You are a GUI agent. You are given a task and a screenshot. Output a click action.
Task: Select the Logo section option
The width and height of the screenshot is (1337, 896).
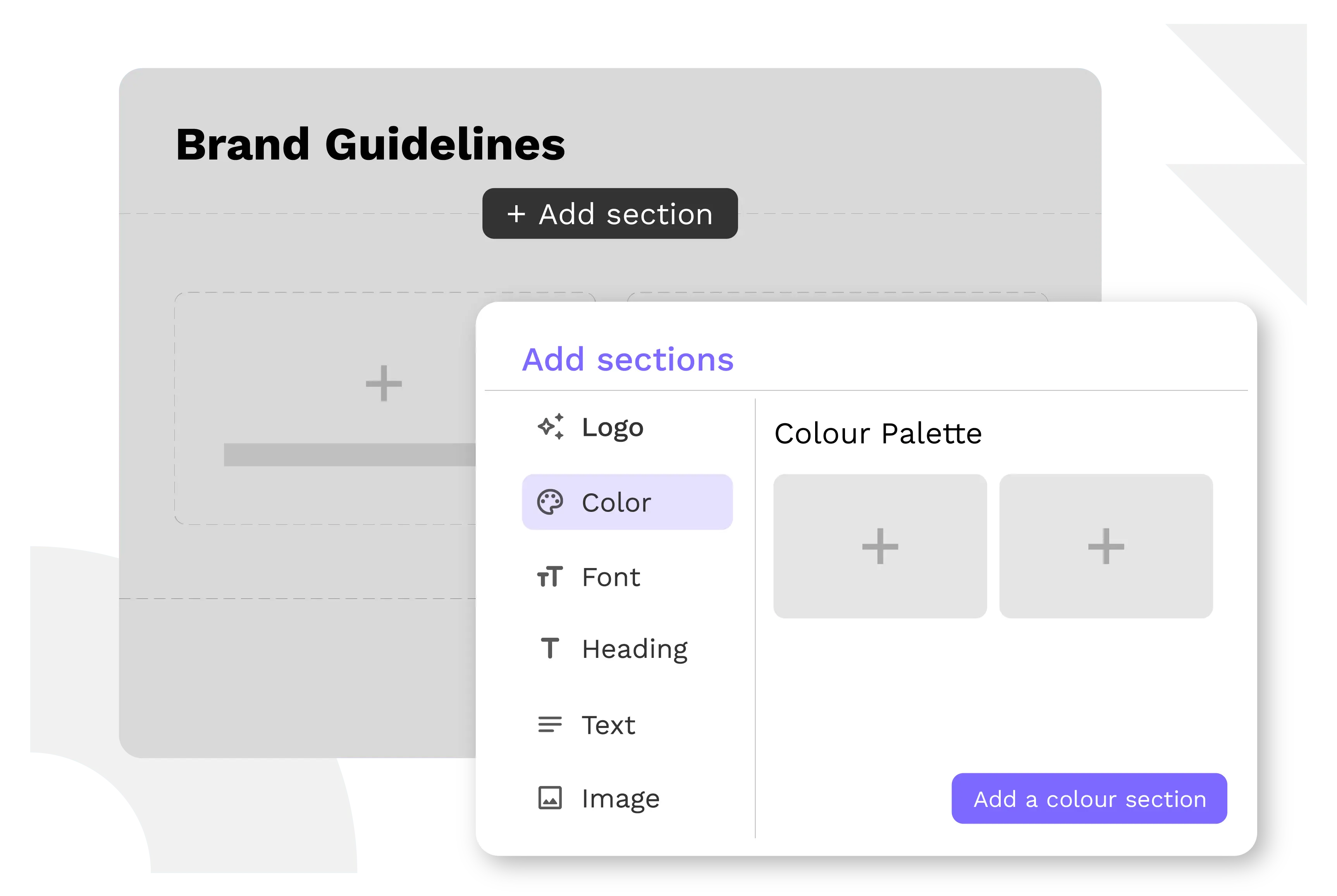coord(612,427)
